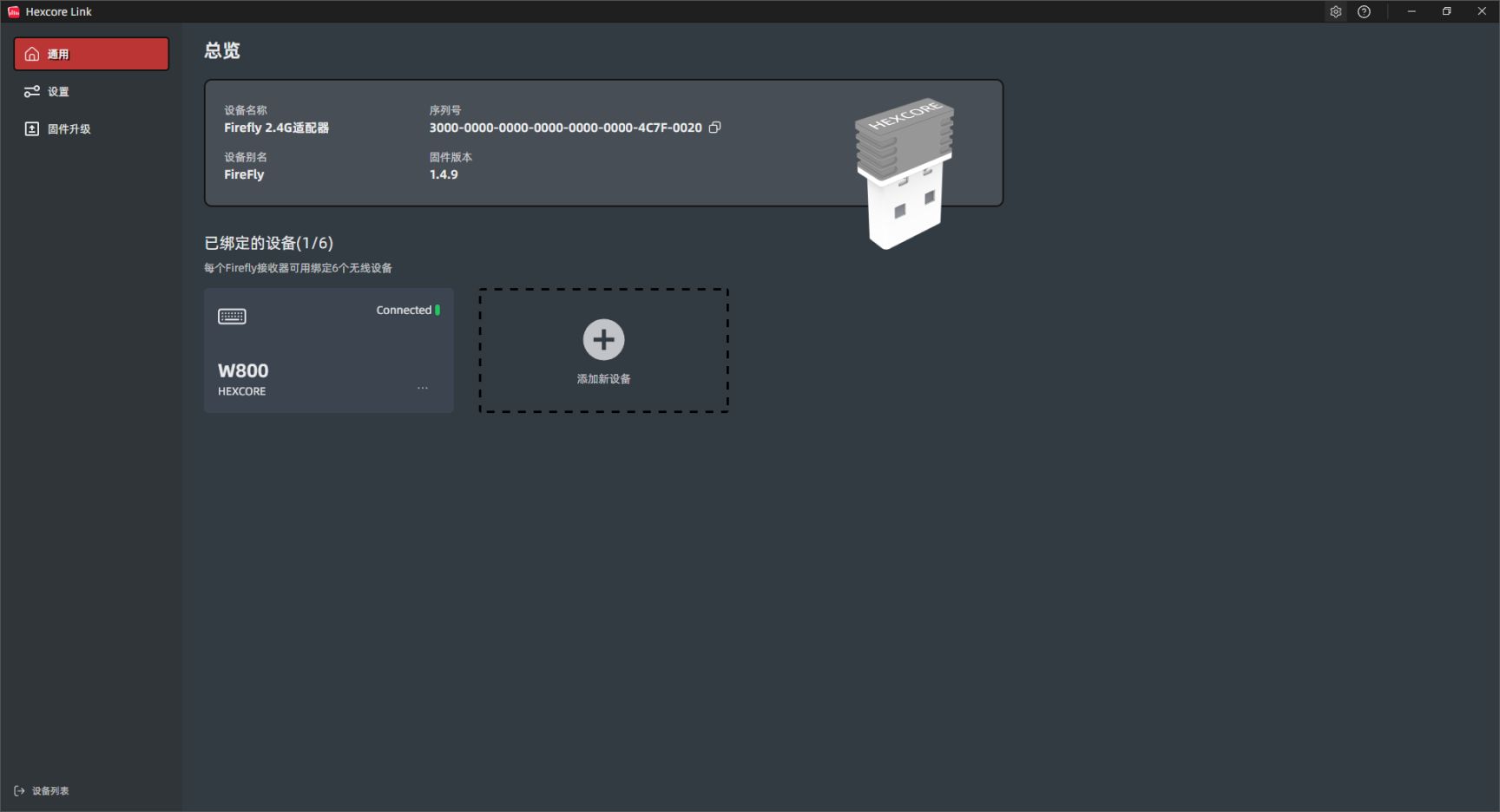Viewport: 1500px width, 812px height.
Task: Click the device alias value FireFly
Action: tap(244, 174)
